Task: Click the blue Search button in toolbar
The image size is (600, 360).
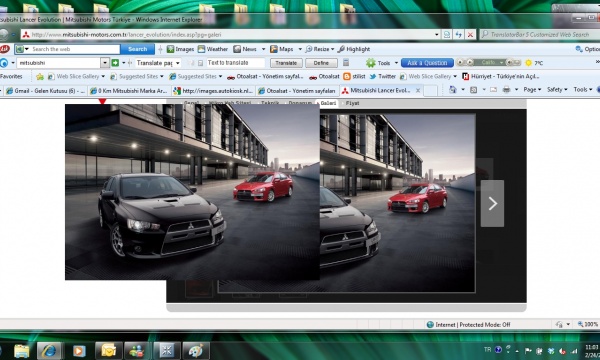Action: pos(137,49)
